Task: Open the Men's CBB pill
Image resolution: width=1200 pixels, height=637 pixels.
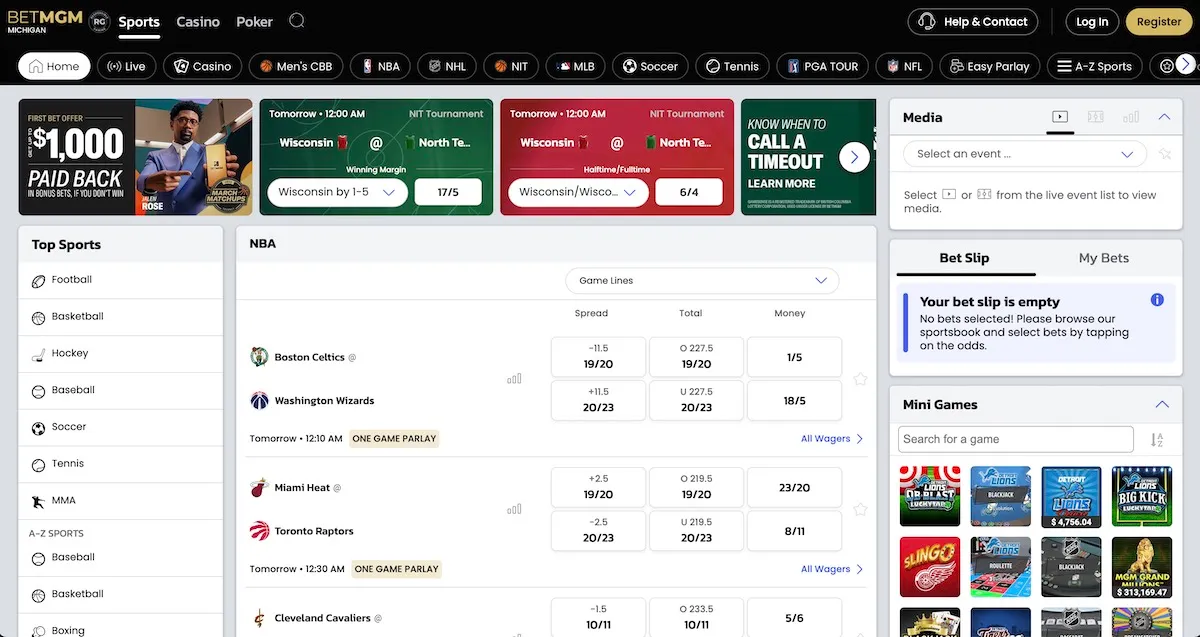Action: tap(296, 66)
